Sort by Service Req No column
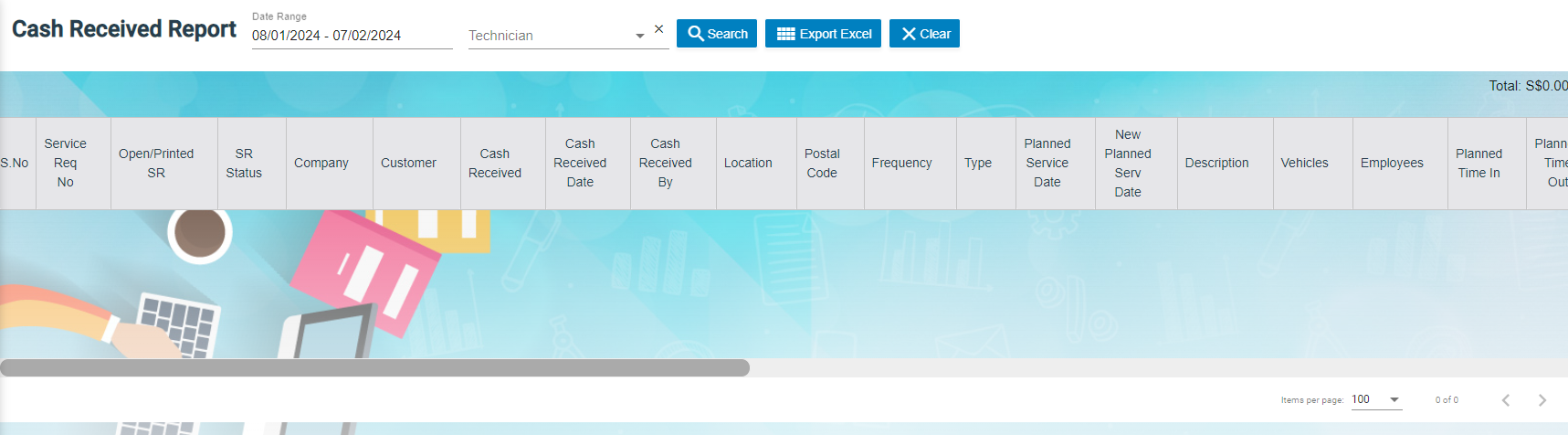The image size is (1568, 435). pos(66,163)
